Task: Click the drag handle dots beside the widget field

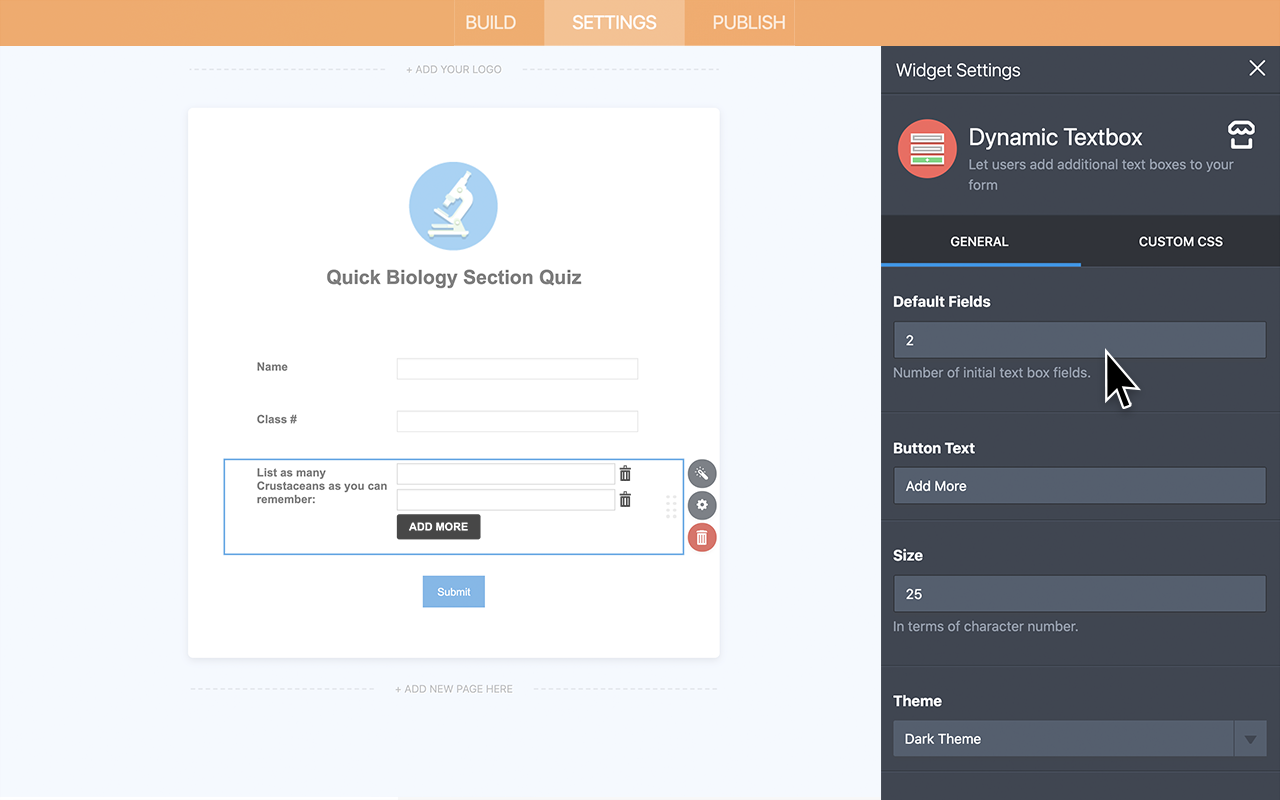Action: tap(671, 507)
